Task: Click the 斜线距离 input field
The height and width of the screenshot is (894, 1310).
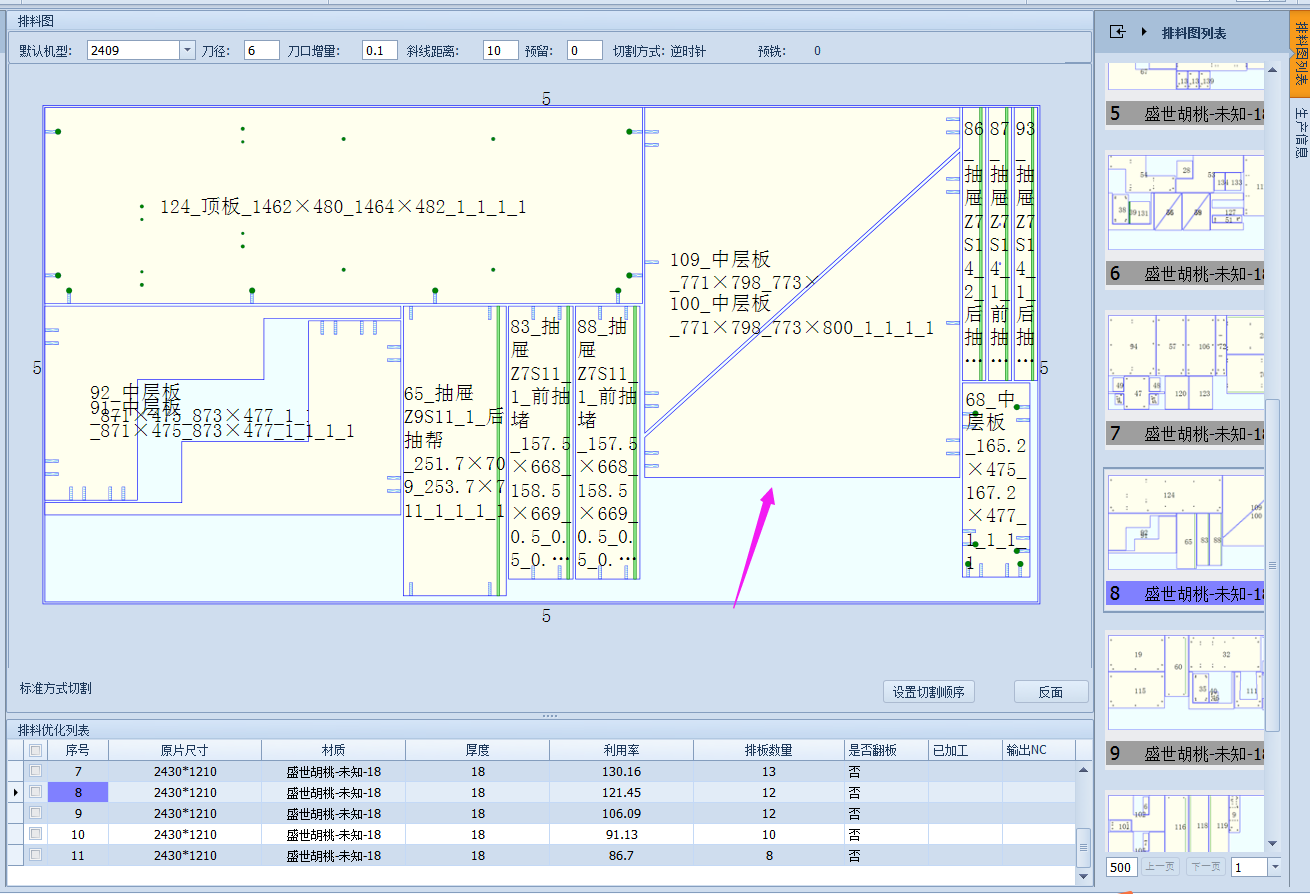Action: pyautogui.click(x=500, y=50)
